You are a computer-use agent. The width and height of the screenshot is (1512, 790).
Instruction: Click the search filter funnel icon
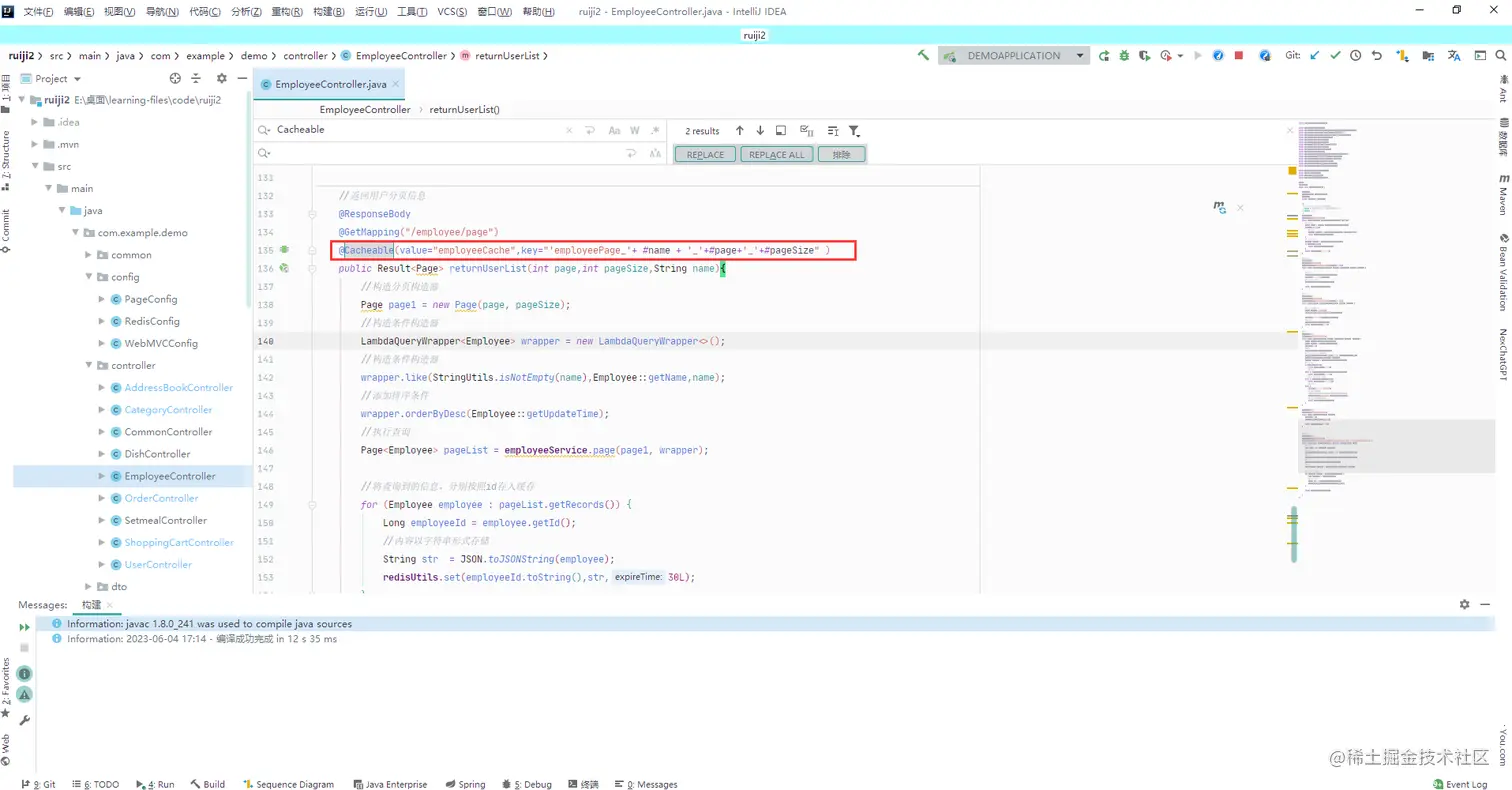(x=854, y=131)
